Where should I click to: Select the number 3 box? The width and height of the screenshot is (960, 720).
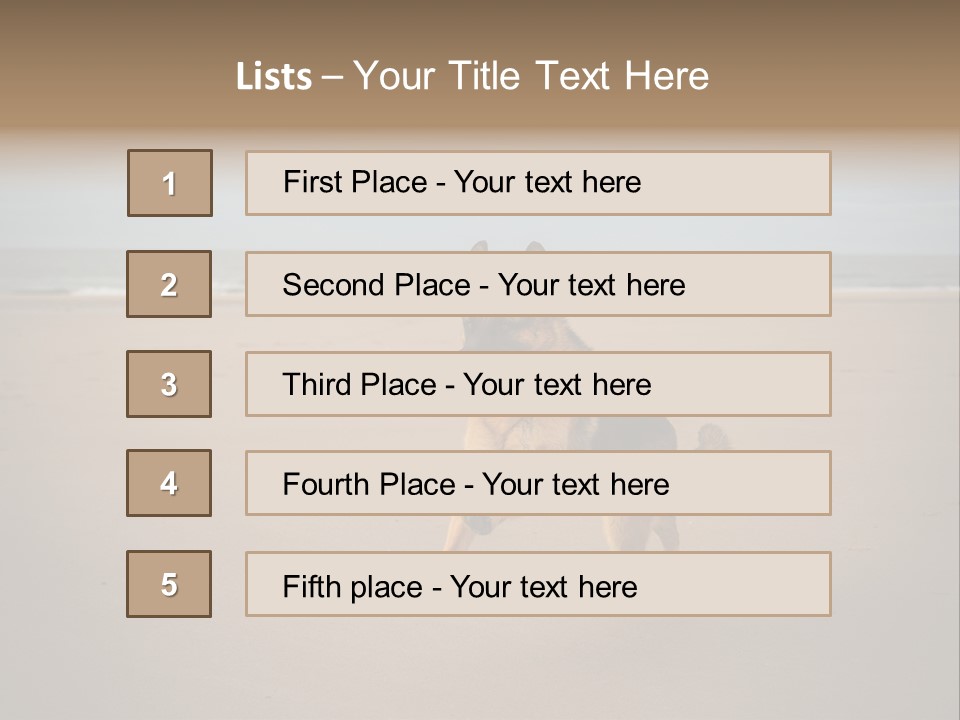click(169, 384)
